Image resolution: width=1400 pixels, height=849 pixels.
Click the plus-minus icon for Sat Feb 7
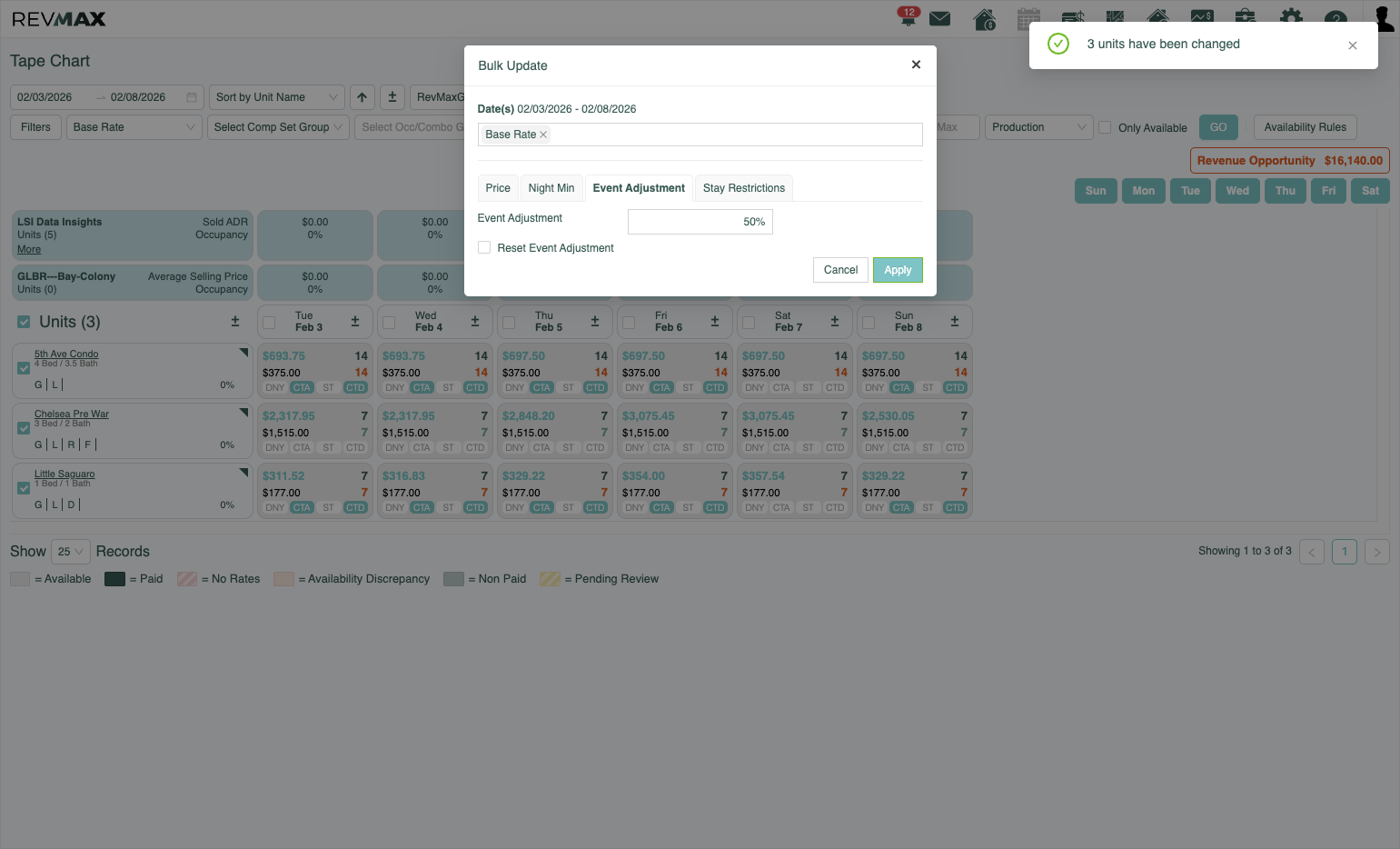pos(835,322)
